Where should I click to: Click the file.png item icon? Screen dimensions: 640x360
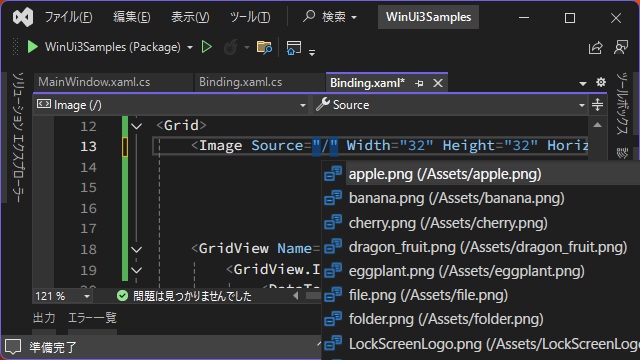click(333, 294)
